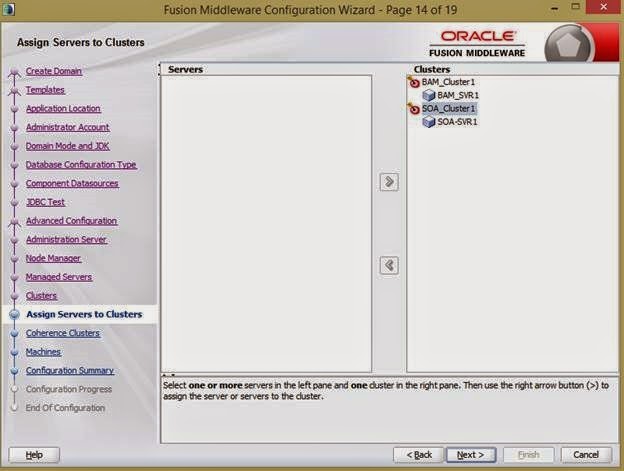Viewport: 624px width, 471px height.
Task: Open the Templates step
Action: 45,90
